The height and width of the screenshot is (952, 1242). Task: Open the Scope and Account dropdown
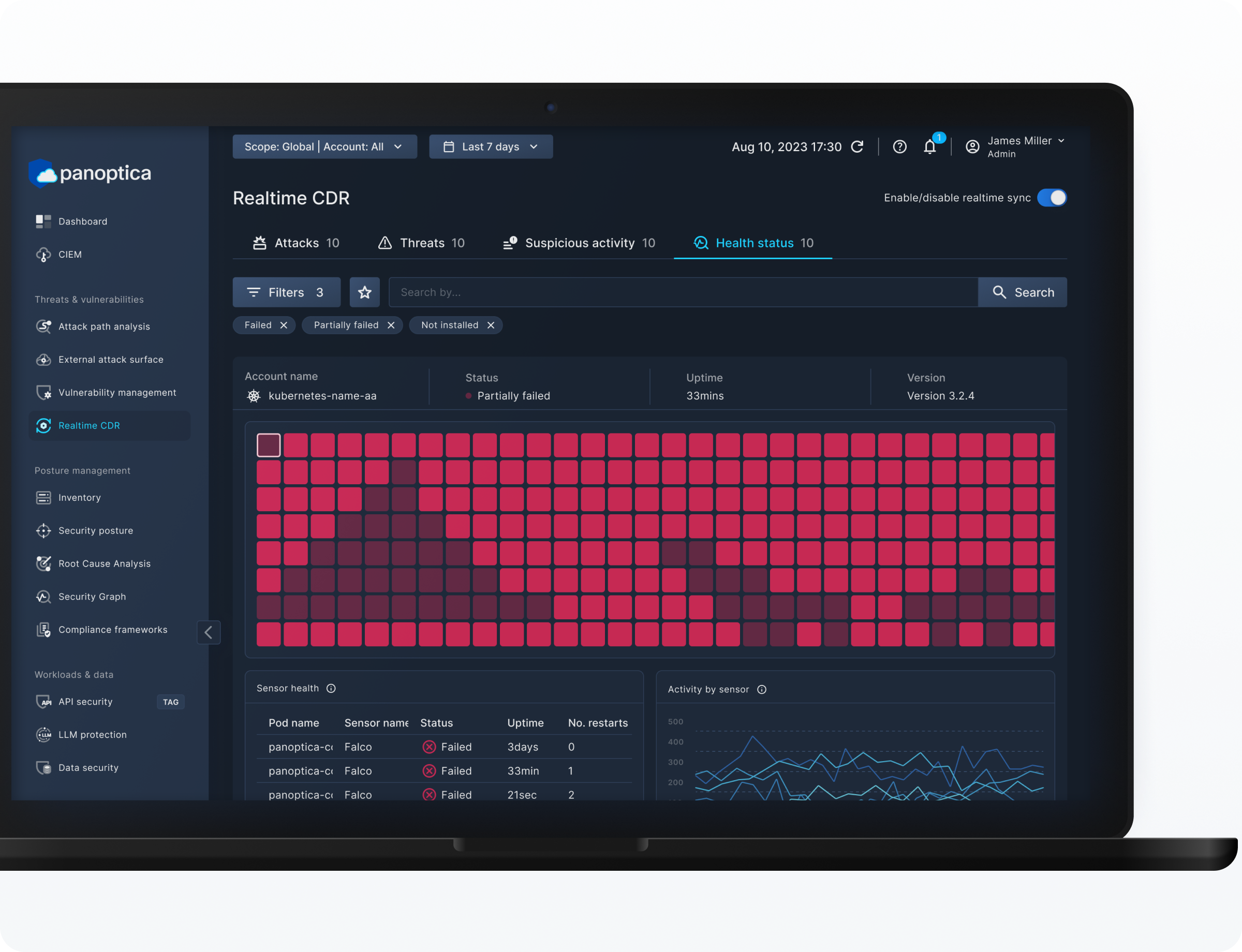coord(325,147)
